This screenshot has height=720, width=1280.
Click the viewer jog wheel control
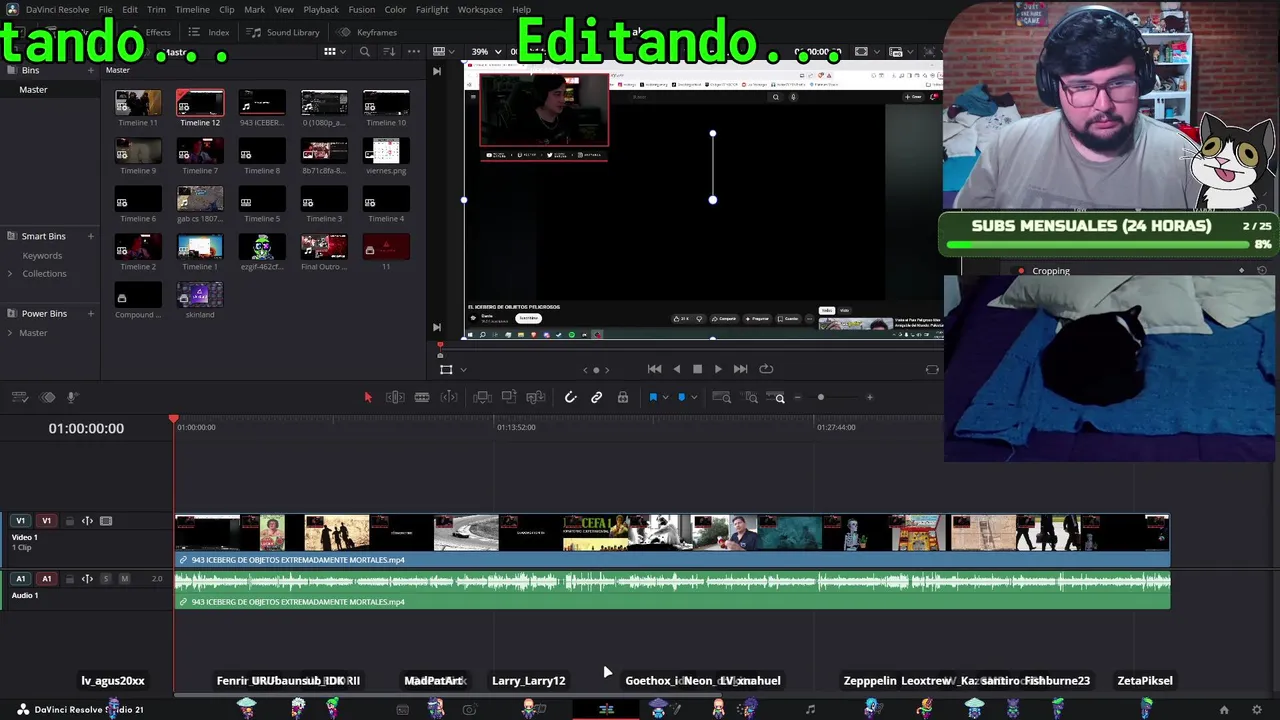pos(596,370)
